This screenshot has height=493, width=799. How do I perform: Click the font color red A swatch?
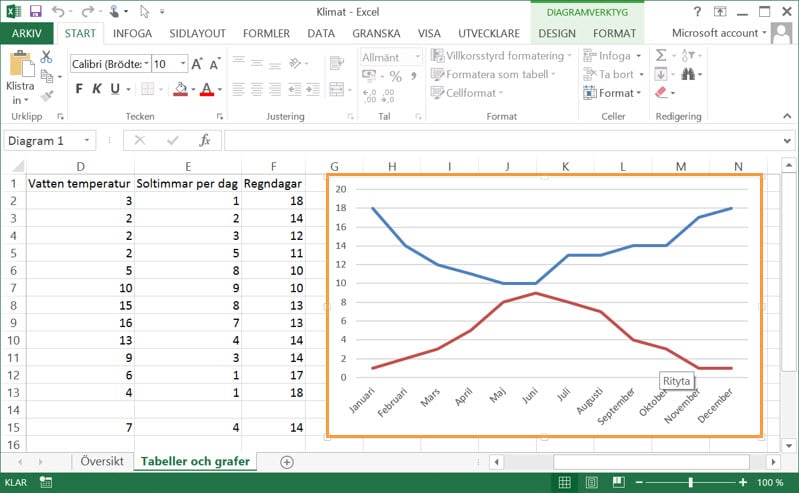(x=207, y=89)
